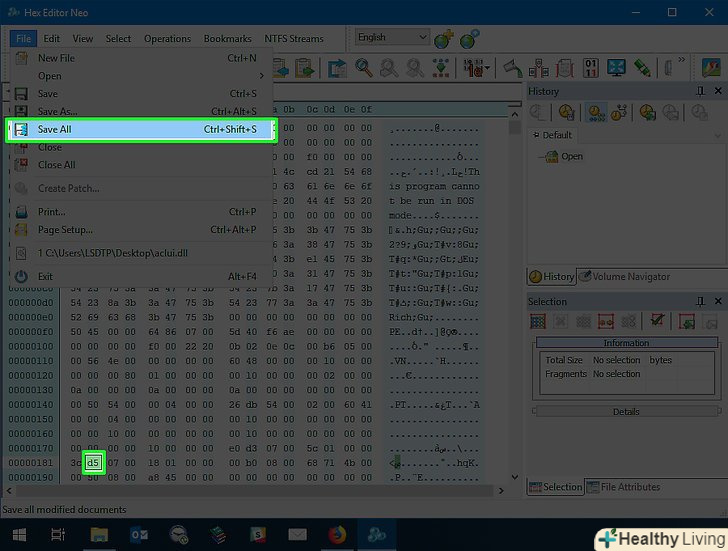
Task: Open the English language dropdown
Action: pos(392,37)
